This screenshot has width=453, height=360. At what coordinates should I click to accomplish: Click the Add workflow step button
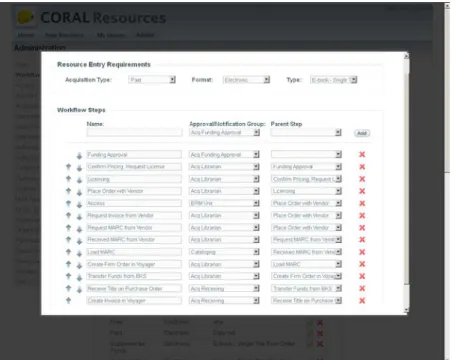click(362, 133)
